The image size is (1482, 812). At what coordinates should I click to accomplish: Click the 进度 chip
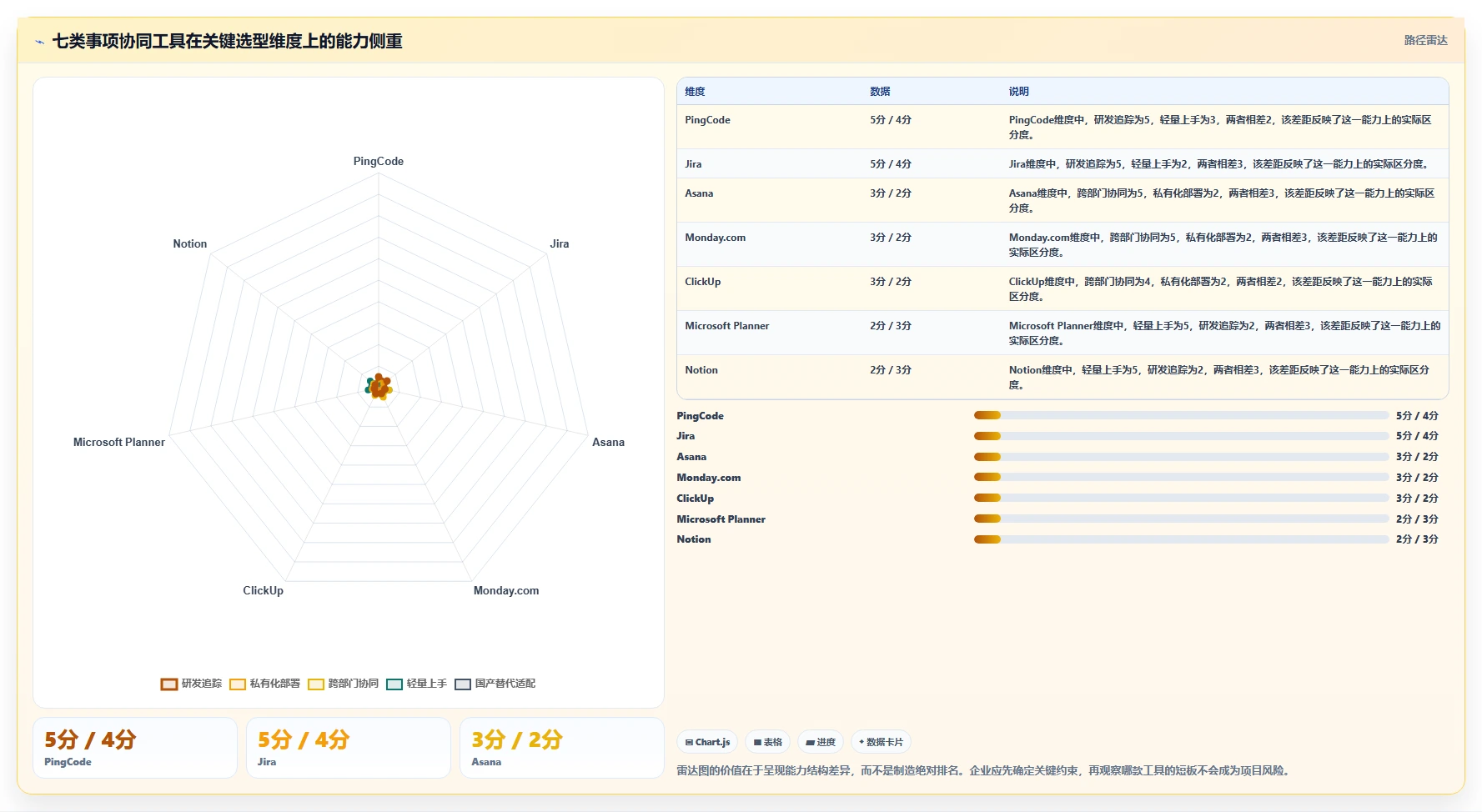click(x=821, y=742)
